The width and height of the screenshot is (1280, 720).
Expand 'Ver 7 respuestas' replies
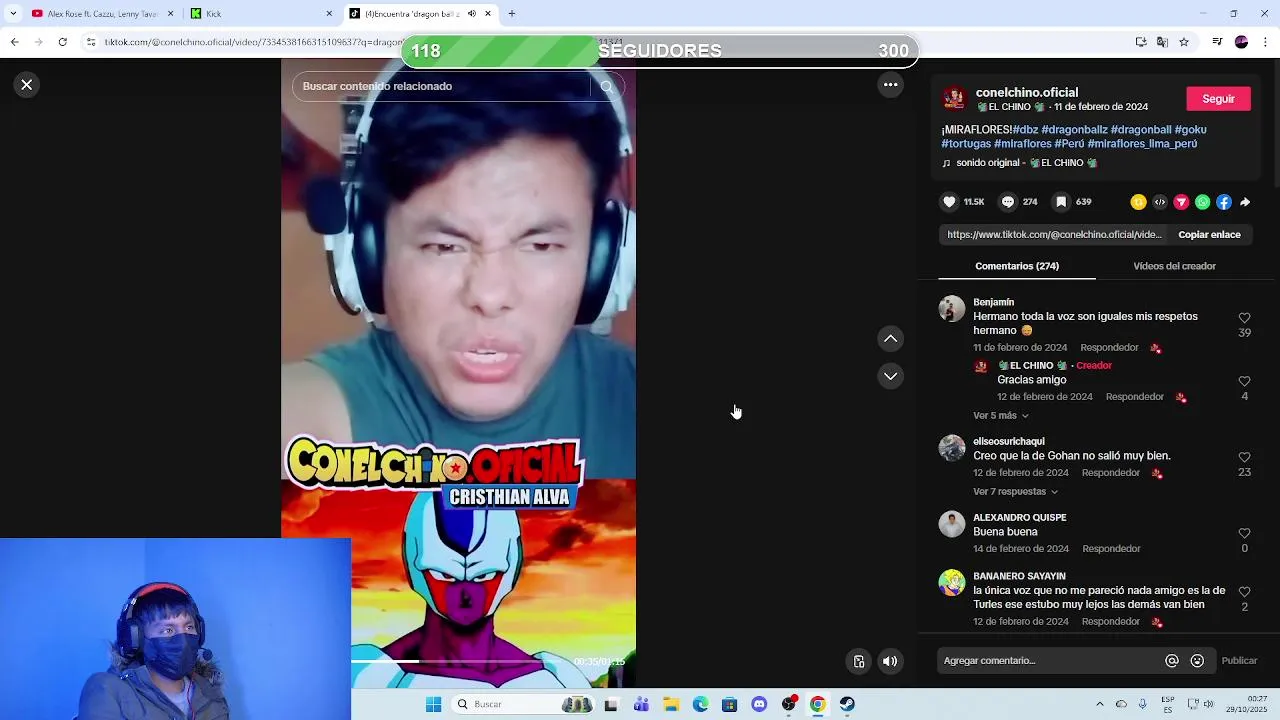tap(1015, 492)
